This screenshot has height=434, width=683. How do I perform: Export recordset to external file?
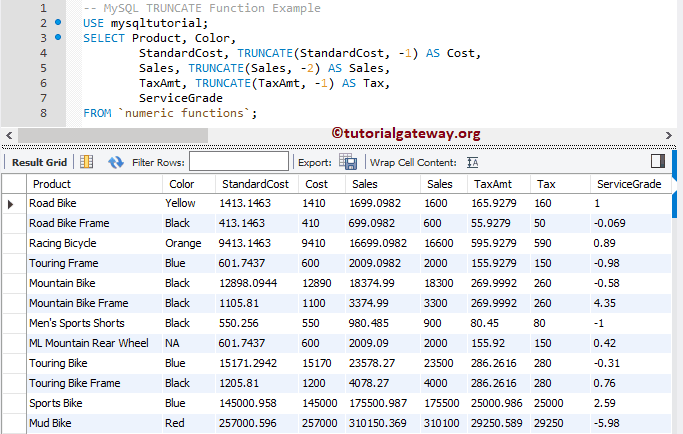[348, 162]
